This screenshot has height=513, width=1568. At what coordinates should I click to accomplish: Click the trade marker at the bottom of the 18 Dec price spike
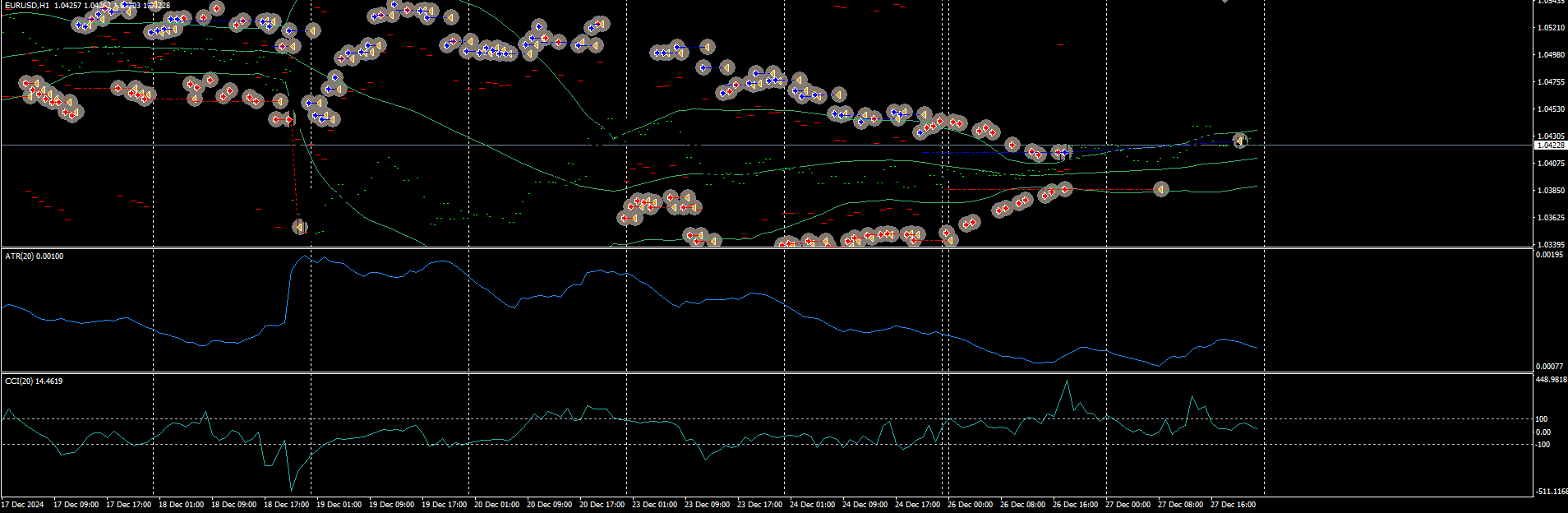pyautogui.click(x=301, y=227)
